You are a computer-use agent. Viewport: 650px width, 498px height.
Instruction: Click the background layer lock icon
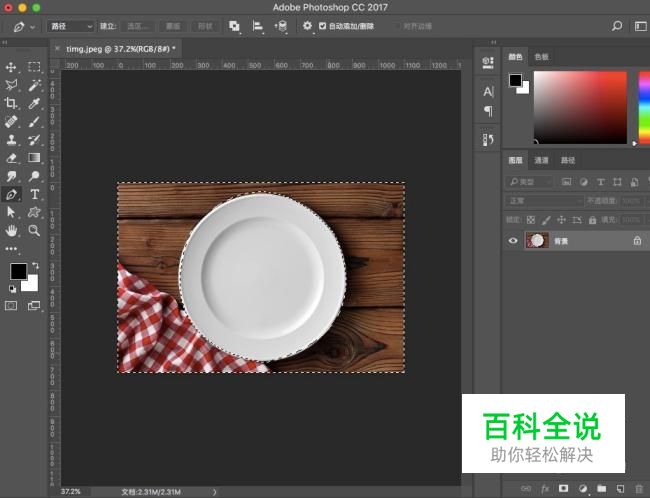click(637, 240)
